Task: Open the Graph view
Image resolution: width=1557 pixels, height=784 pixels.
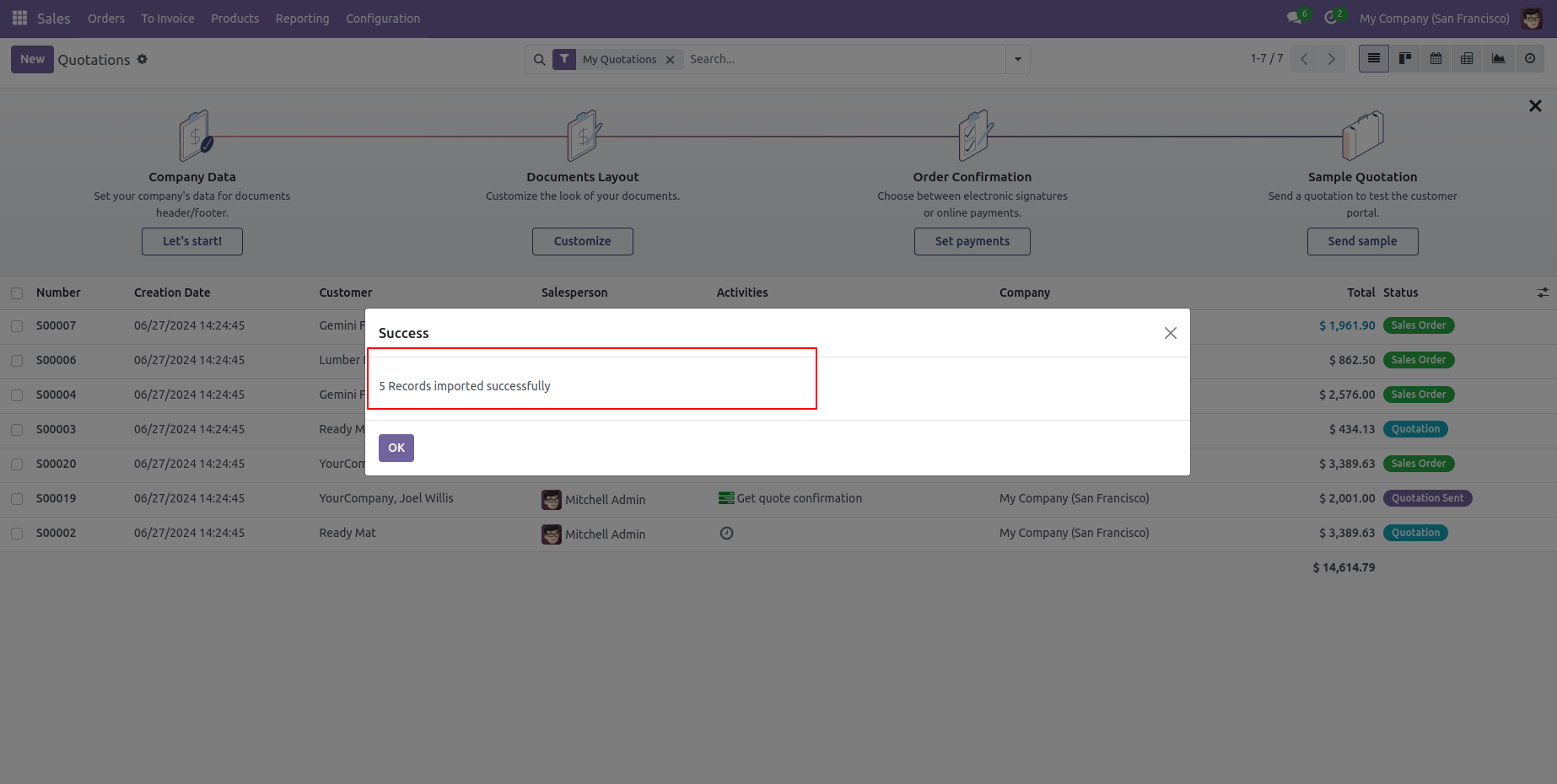Action: point(1498,58)
